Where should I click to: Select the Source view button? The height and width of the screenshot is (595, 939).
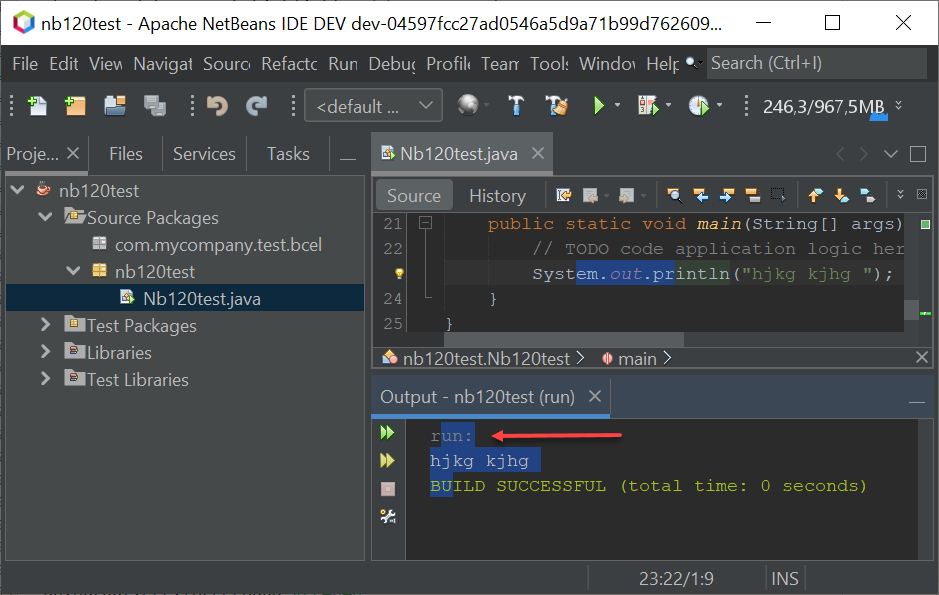[414, 196]
